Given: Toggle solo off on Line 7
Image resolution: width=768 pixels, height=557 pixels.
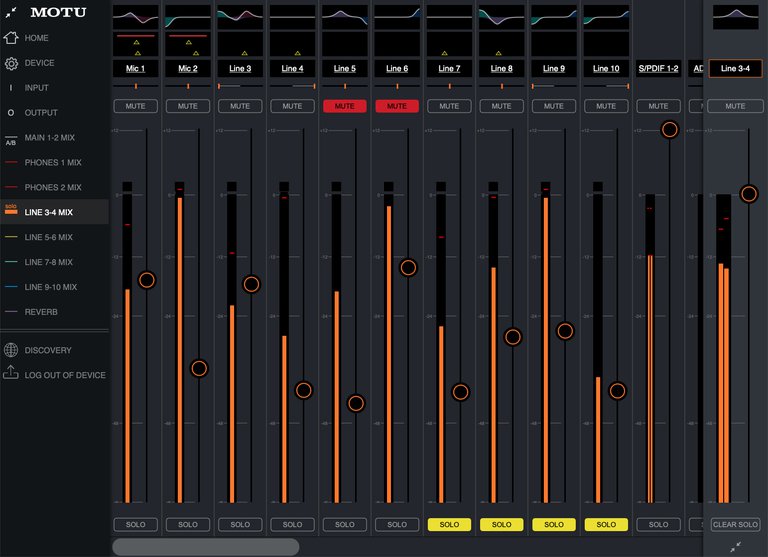Looking at the screenshot, I should (449, 524).
